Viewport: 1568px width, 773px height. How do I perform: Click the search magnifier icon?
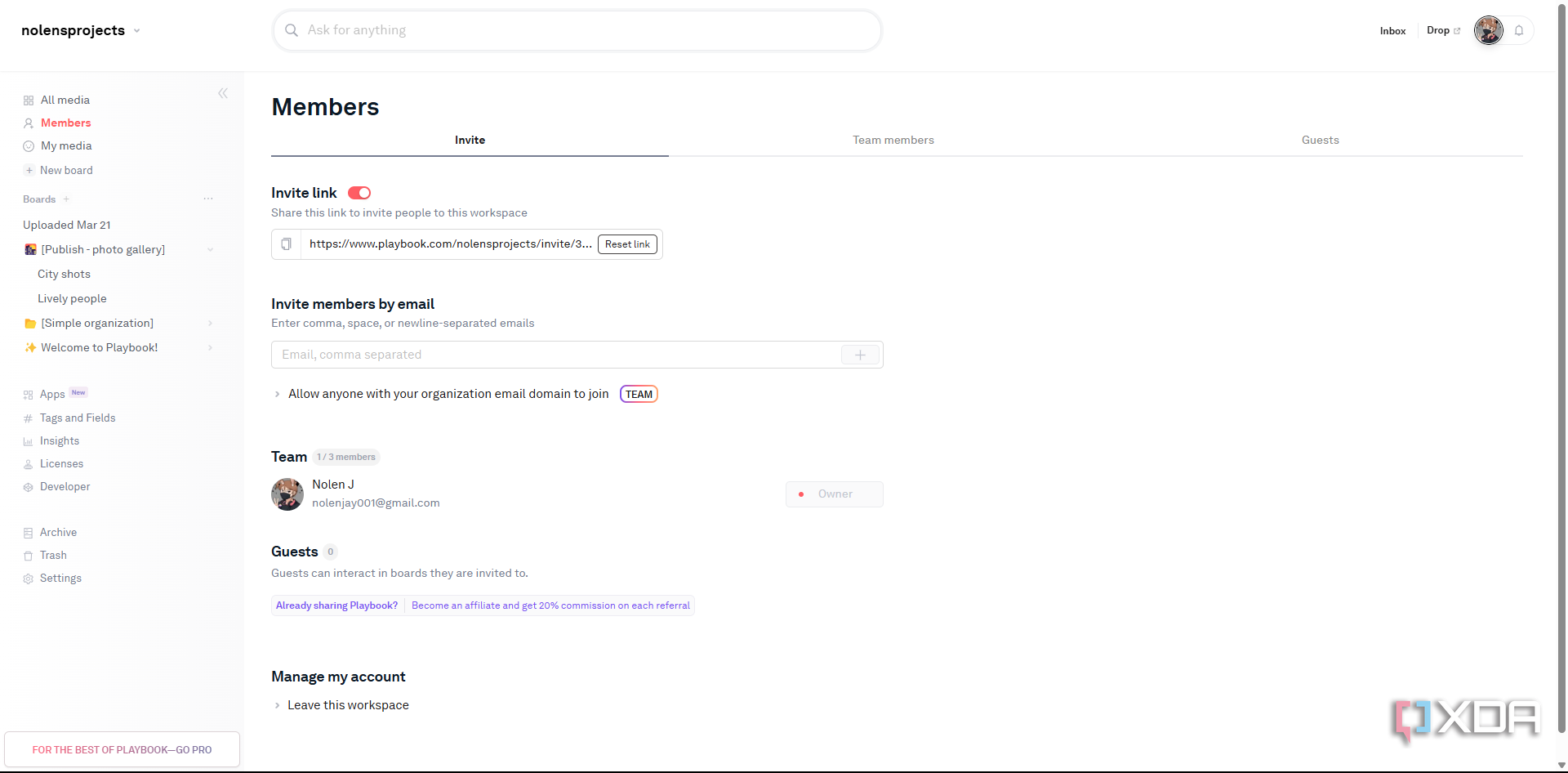coord(292,30)
